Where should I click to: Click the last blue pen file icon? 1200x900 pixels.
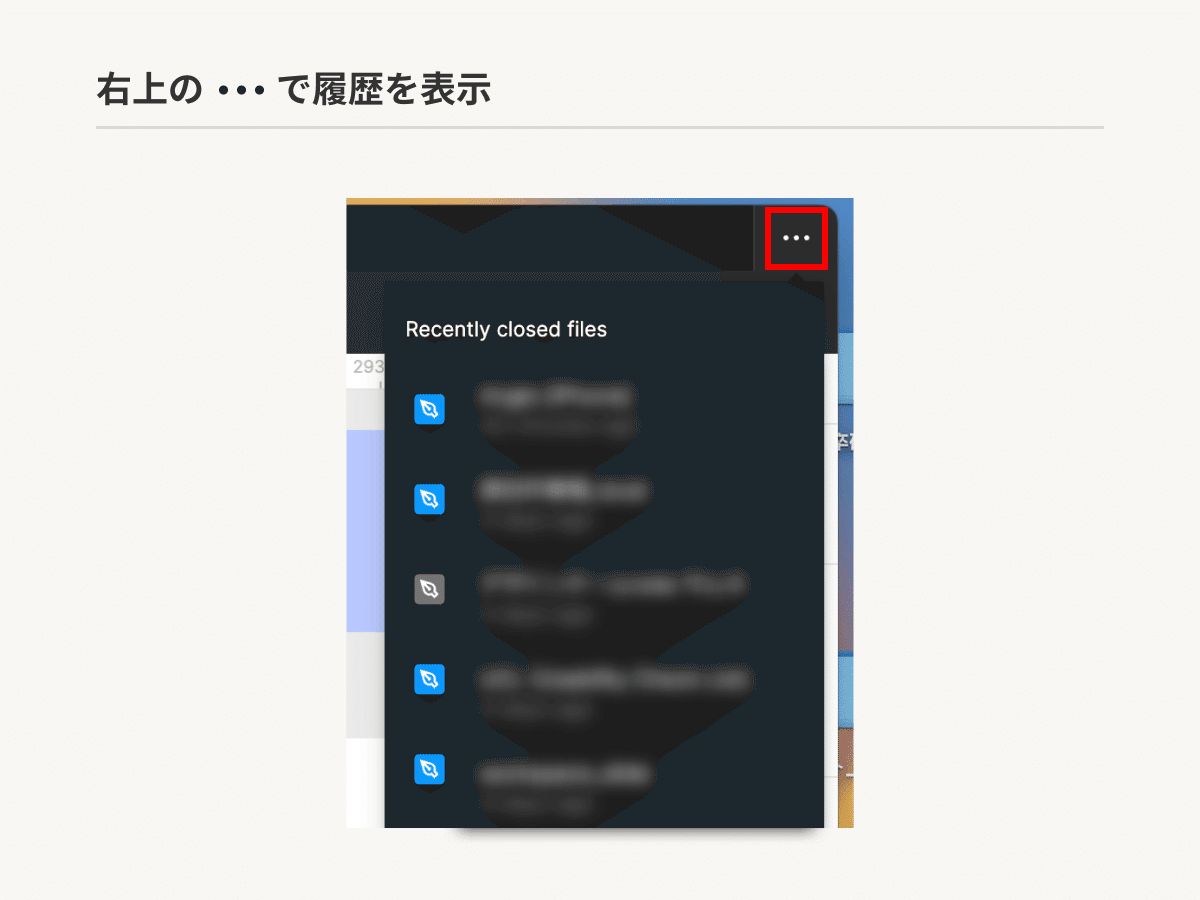pyautogui.click(x=429, y=769)
